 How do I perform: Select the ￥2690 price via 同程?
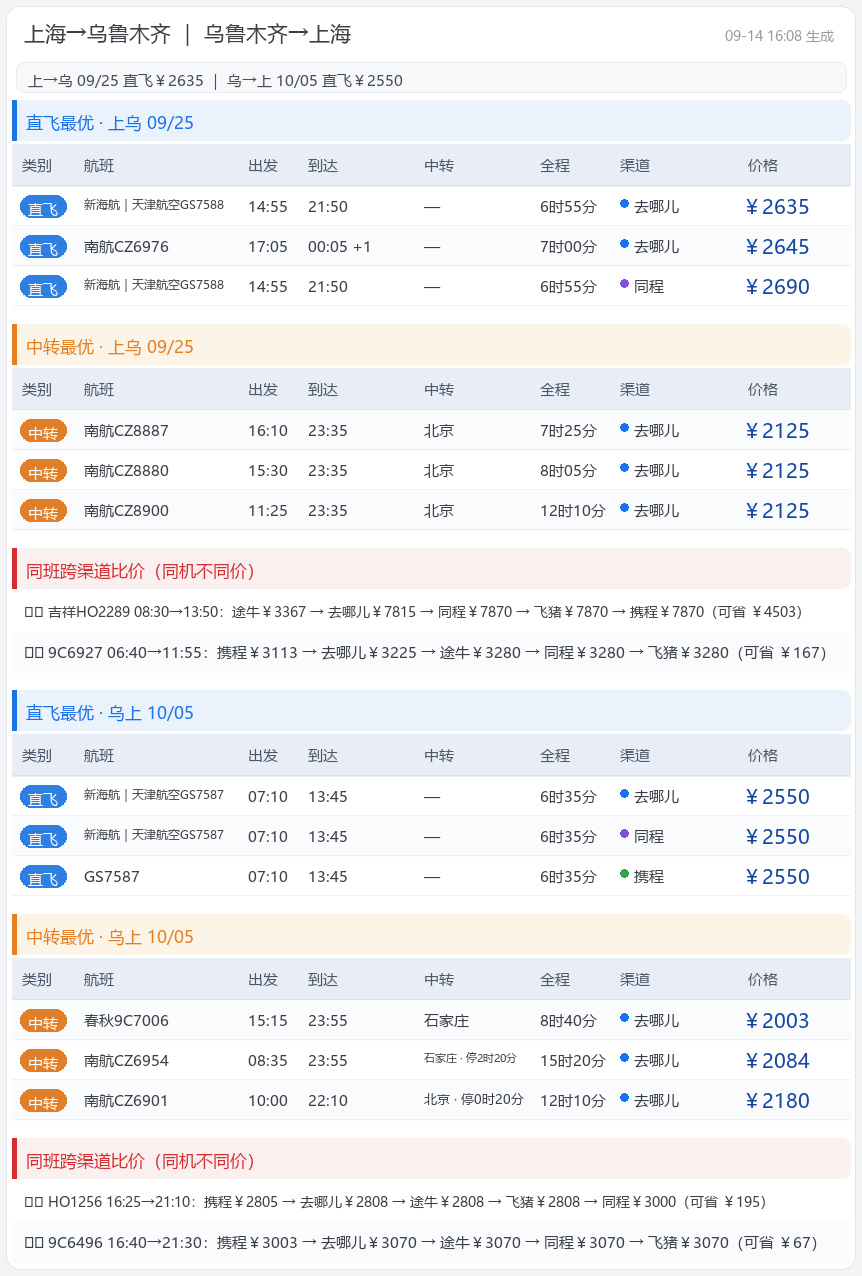[778, 287]
